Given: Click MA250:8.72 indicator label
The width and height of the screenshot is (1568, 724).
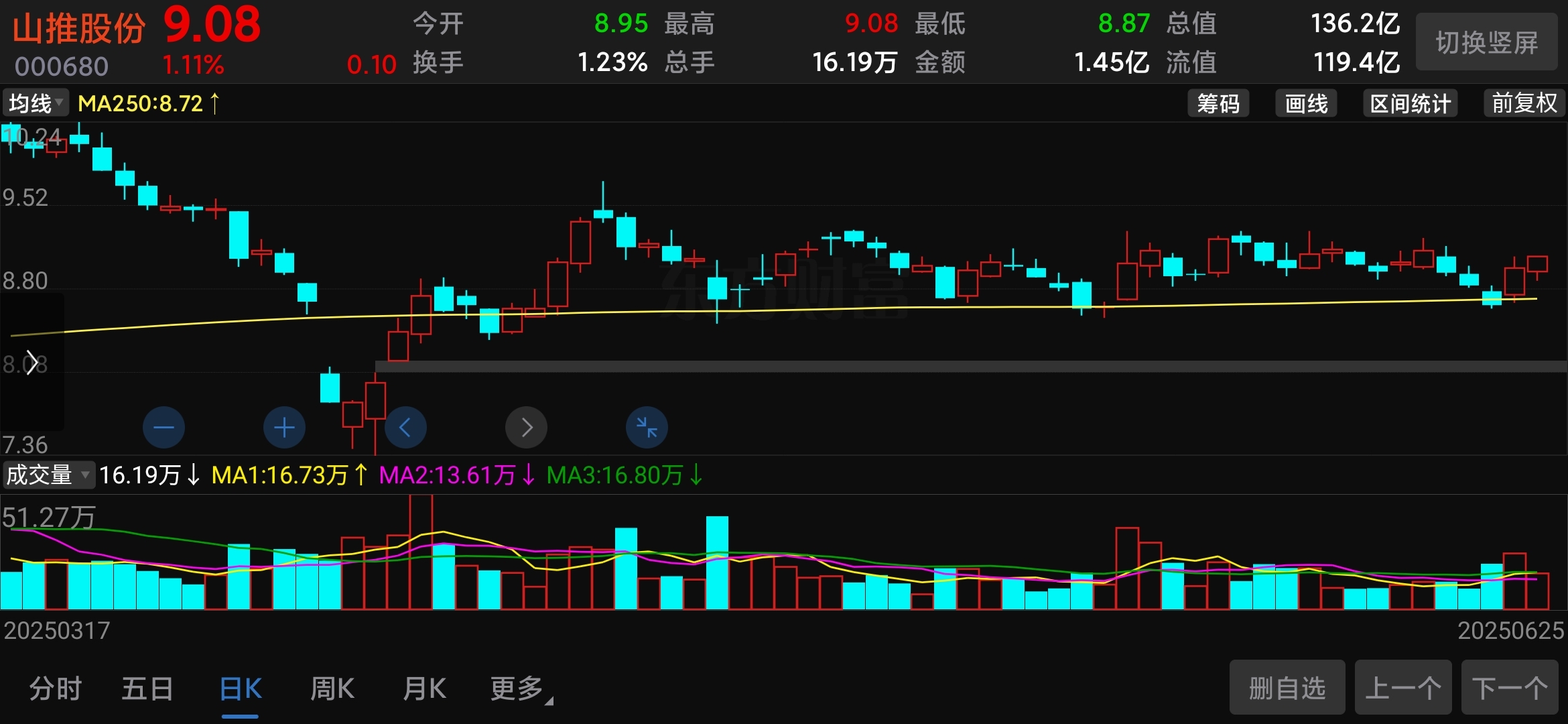Looking at the screenshot, I should coord(149,103).
